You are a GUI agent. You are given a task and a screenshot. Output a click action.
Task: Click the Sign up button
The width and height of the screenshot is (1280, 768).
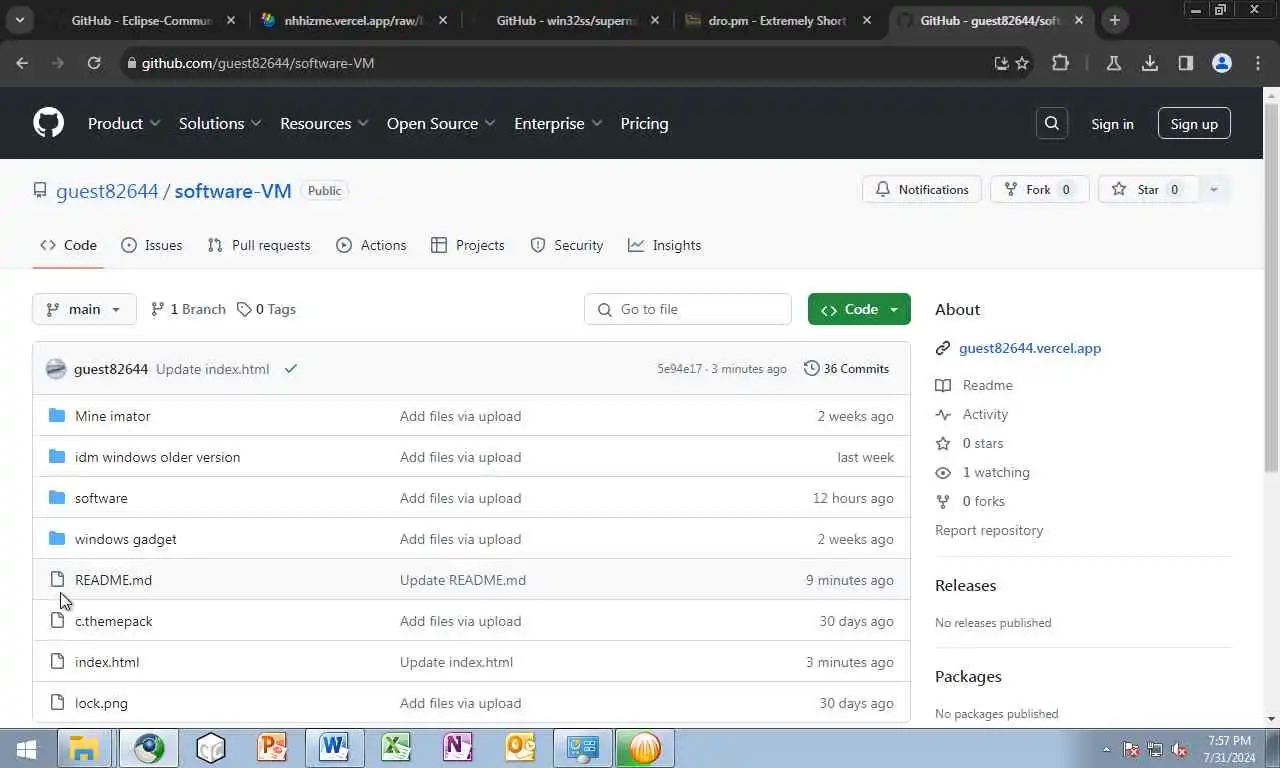coord(1194,124)
